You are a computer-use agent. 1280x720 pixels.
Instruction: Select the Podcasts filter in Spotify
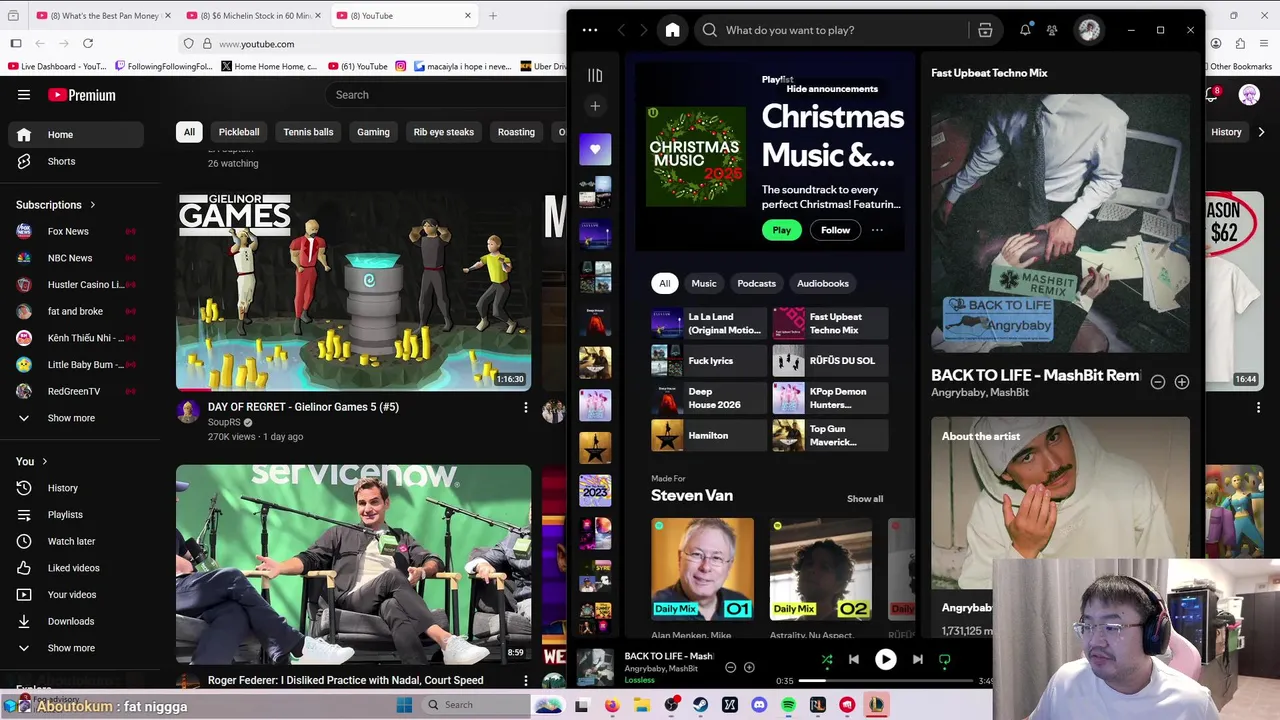pyautogui.click(x=756, y=283)
